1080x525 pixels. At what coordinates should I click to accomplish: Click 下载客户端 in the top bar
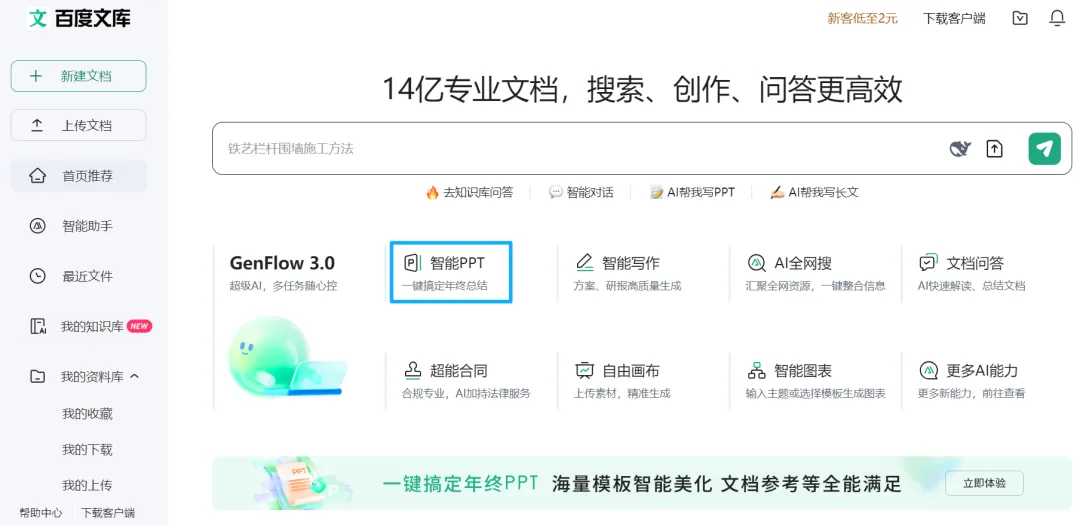(954, 19)
